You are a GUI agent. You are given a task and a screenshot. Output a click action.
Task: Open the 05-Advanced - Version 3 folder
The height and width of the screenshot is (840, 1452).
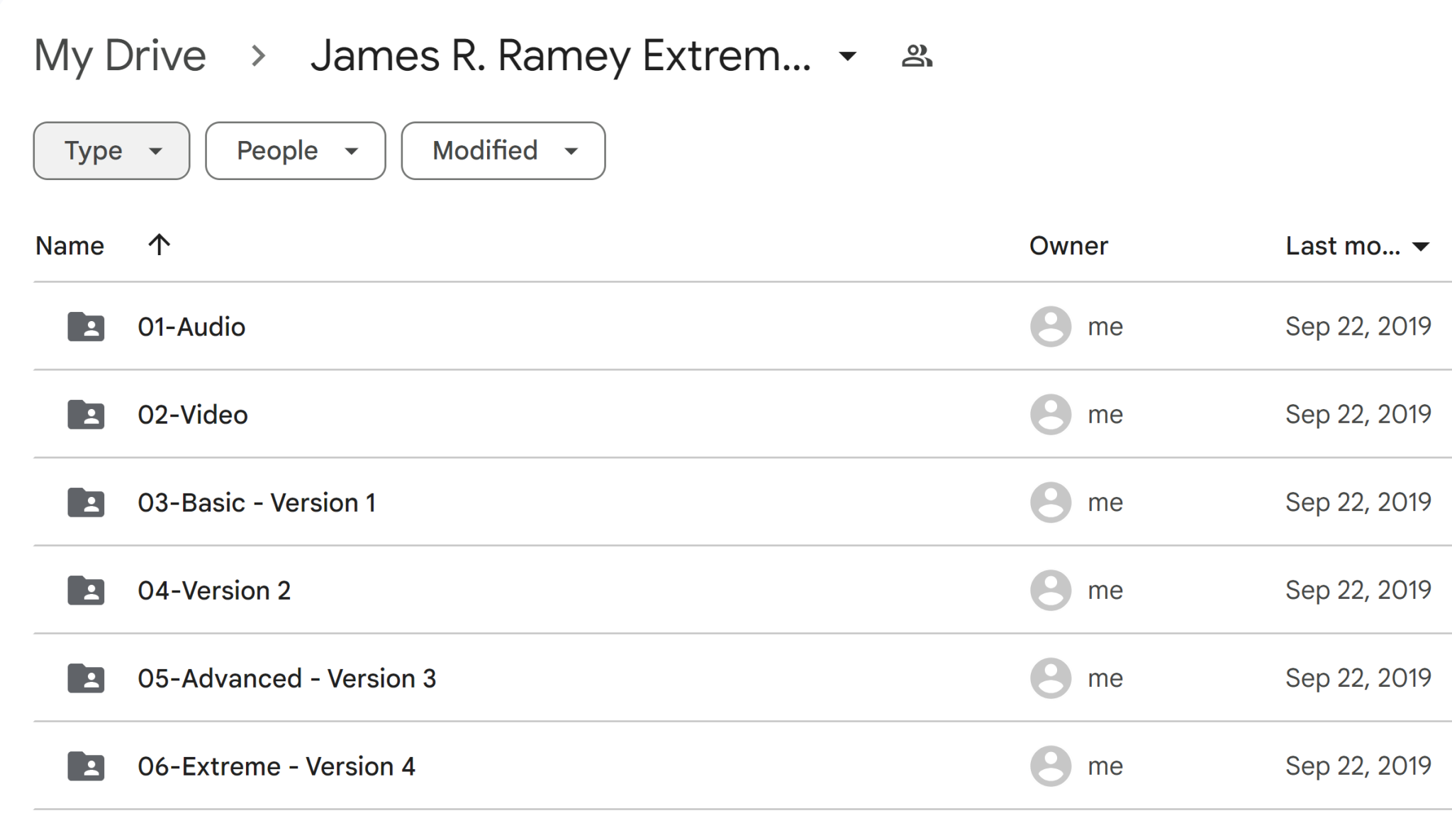coord(287,678)
